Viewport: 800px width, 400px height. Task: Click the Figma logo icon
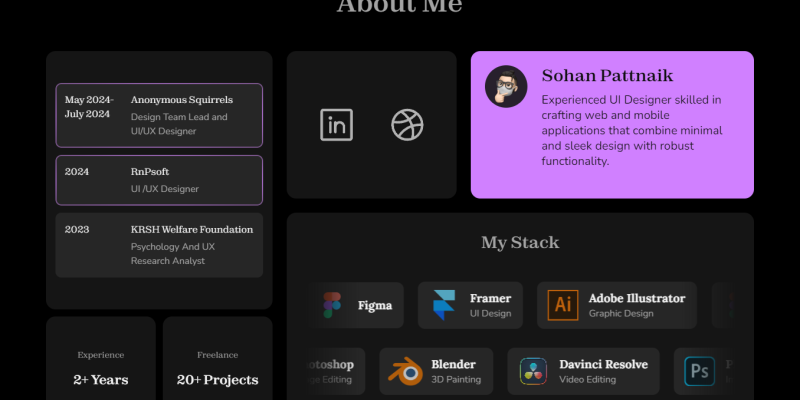point(332,305)
